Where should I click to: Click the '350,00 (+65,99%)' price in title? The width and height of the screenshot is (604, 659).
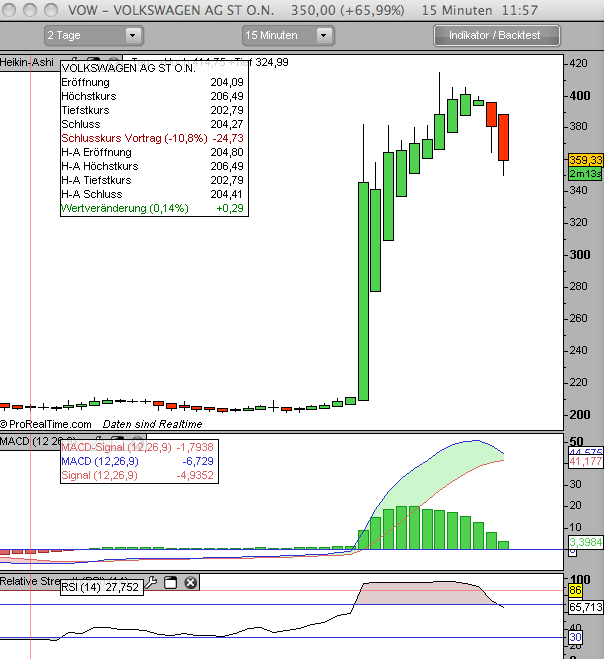pos(348,10)
